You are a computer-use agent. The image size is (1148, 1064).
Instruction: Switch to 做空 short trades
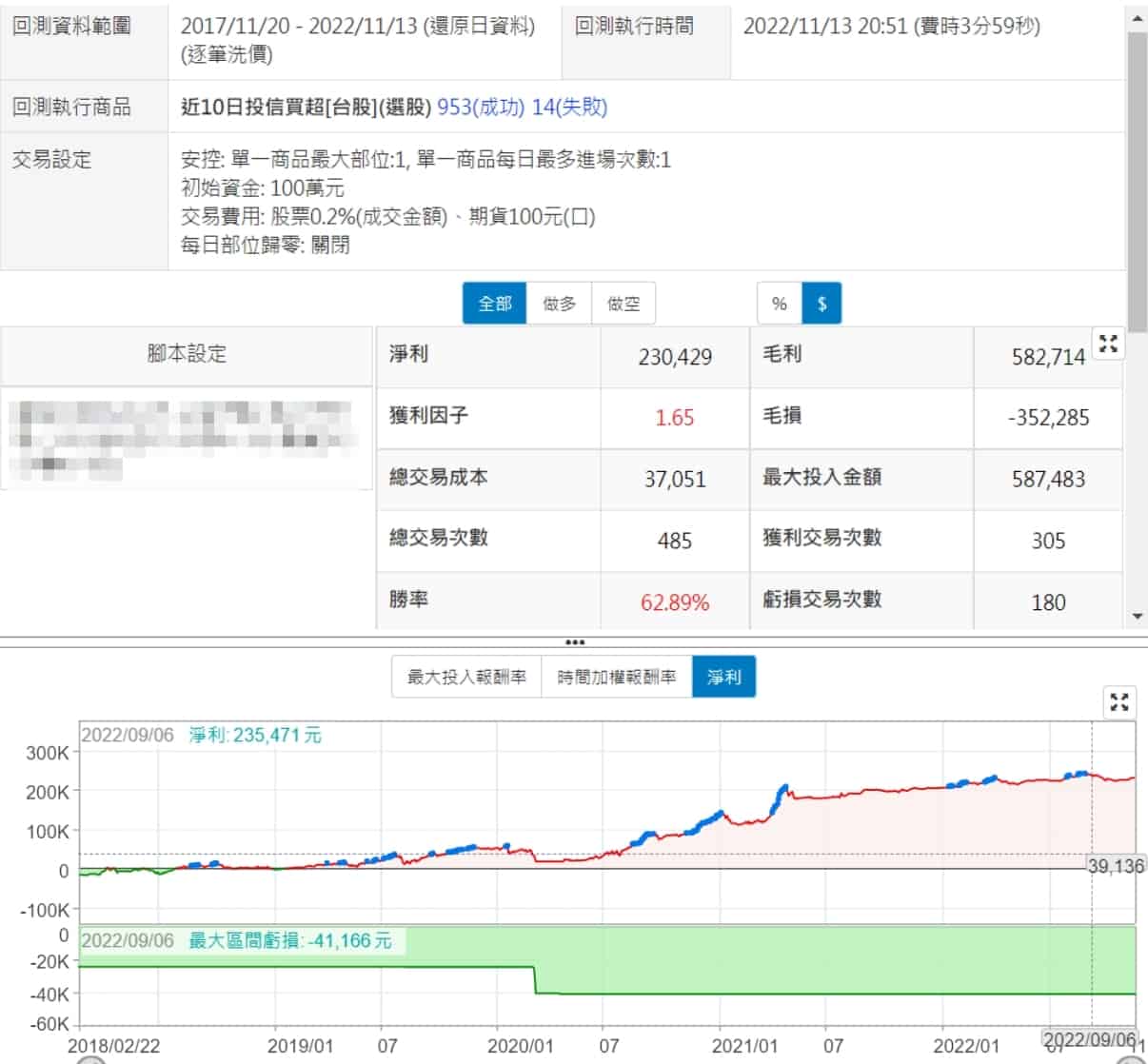[x=623, y=304]
